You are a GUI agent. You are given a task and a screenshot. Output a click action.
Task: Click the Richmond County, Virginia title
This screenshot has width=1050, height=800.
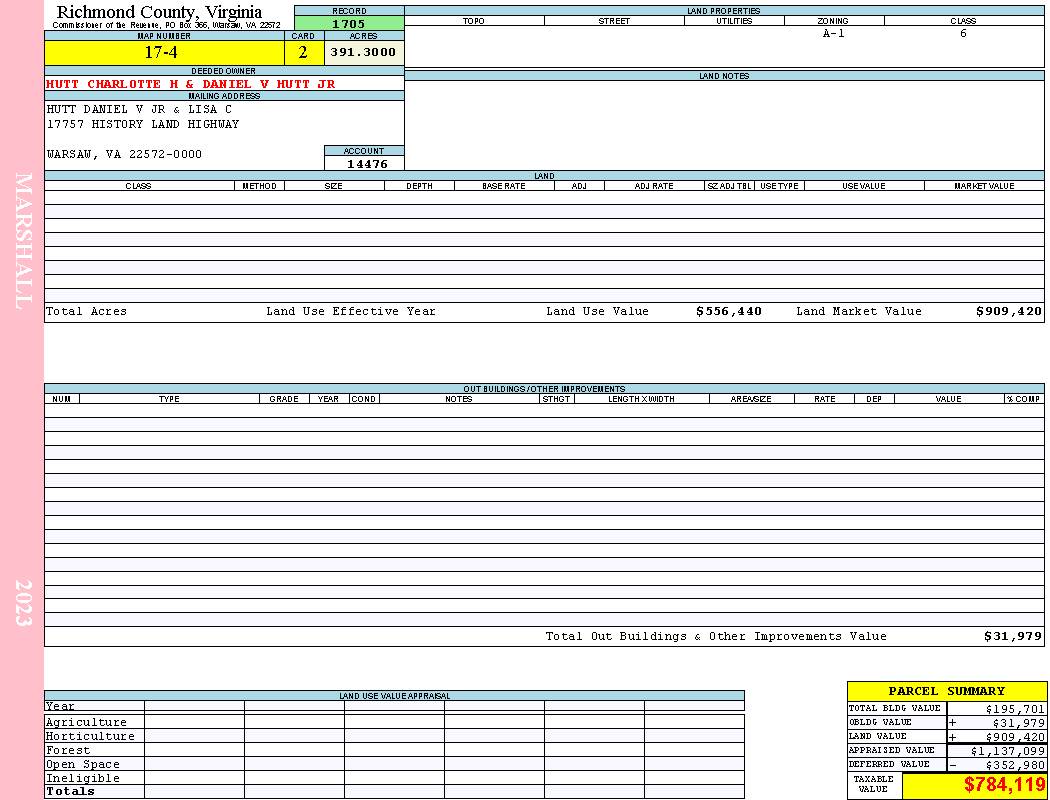[x=159, y=12]
